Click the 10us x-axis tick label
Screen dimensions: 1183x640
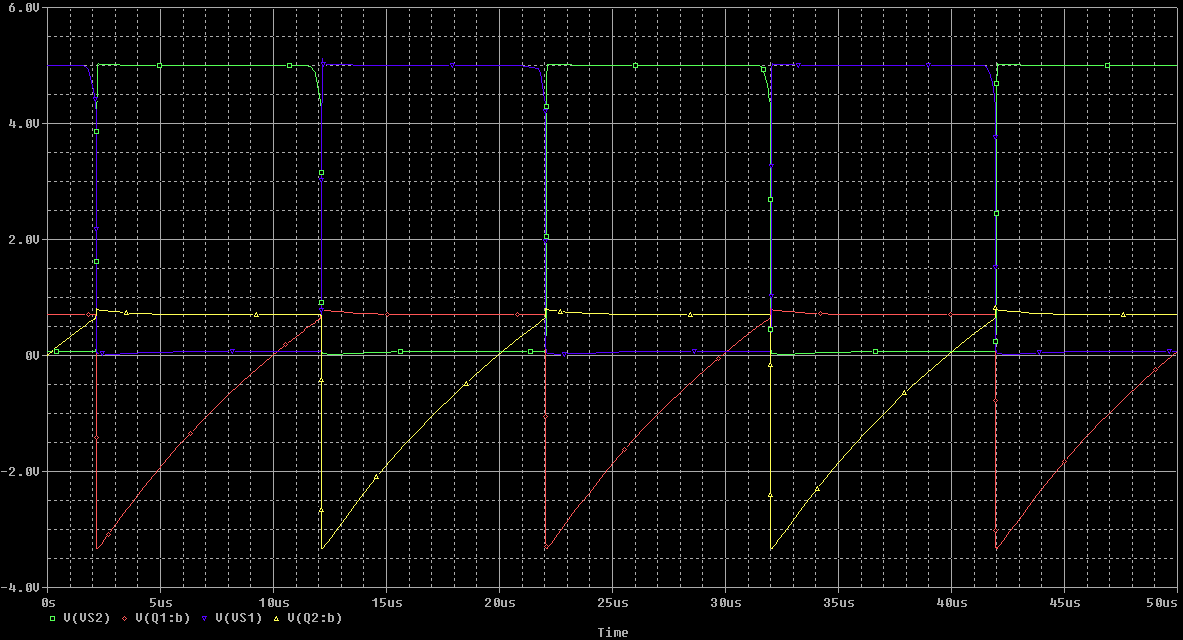click(273, 603)
